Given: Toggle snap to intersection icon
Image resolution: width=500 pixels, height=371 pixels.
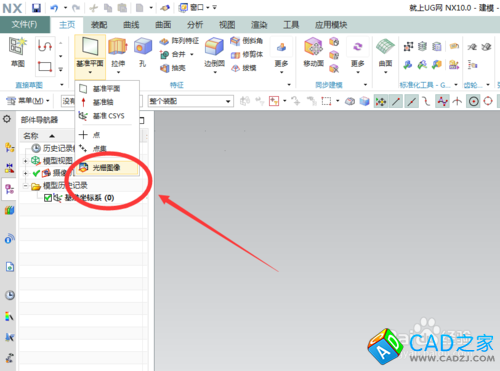Looking at the screenshot, I should pos(457,101).
